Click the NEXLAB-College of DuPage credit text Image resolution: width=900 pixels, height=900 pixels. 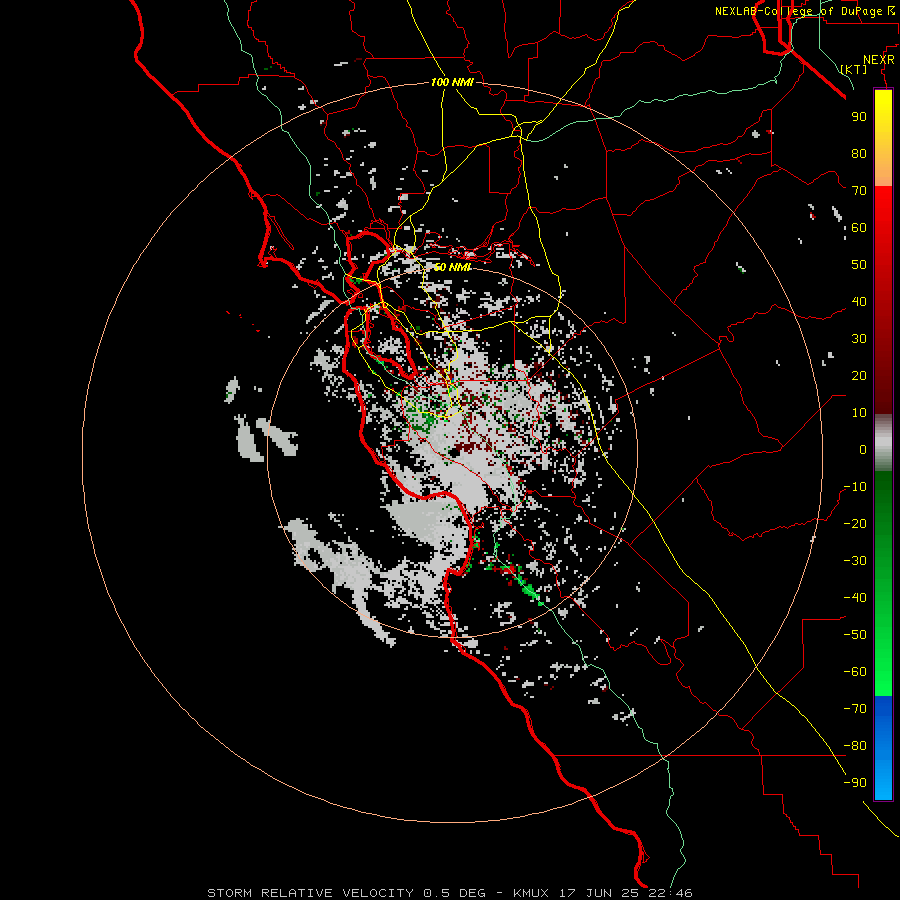(798, 11)
